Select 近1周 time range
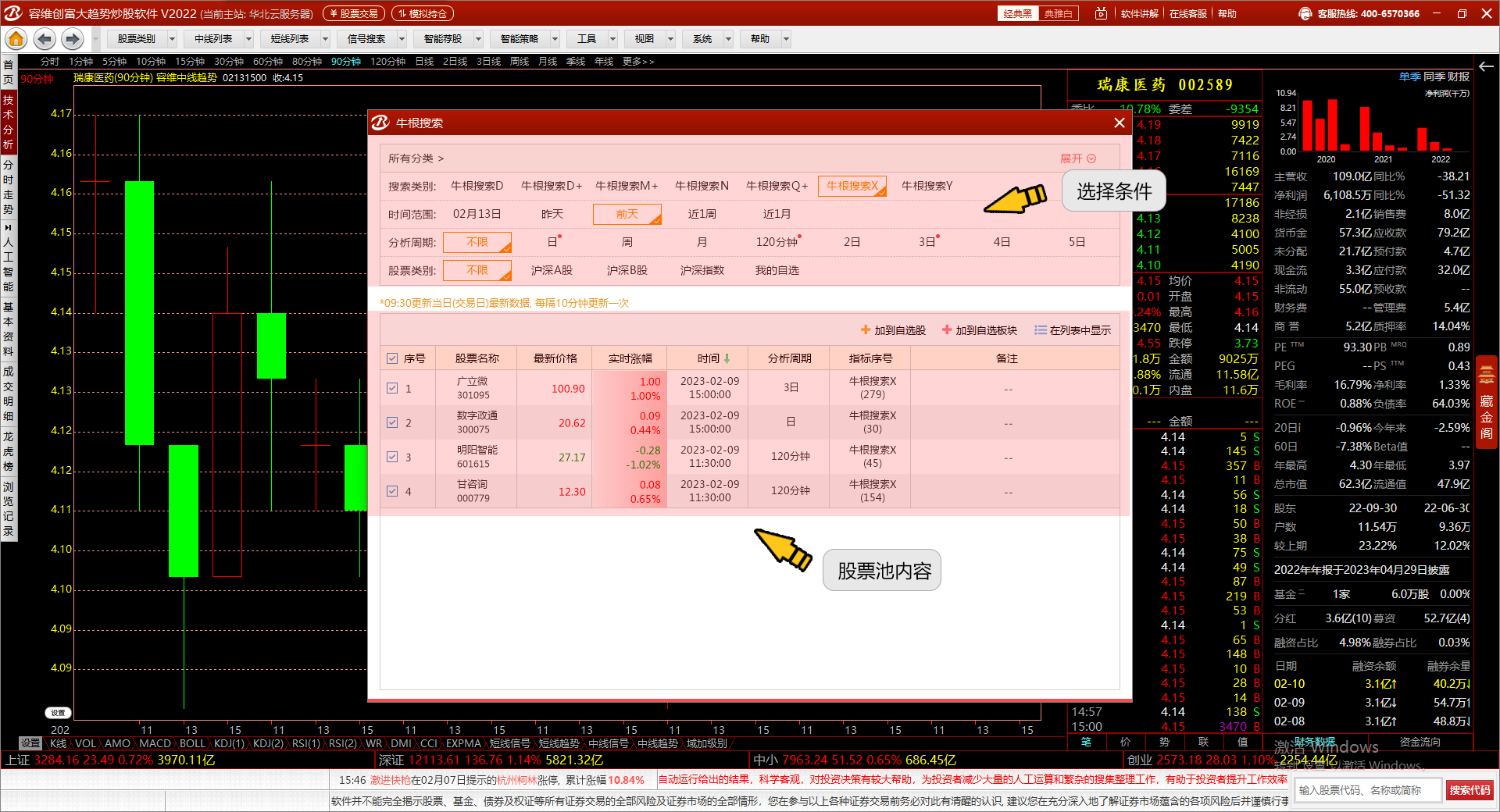Viewport: 1500px width, 812px height. click(702, 214)
